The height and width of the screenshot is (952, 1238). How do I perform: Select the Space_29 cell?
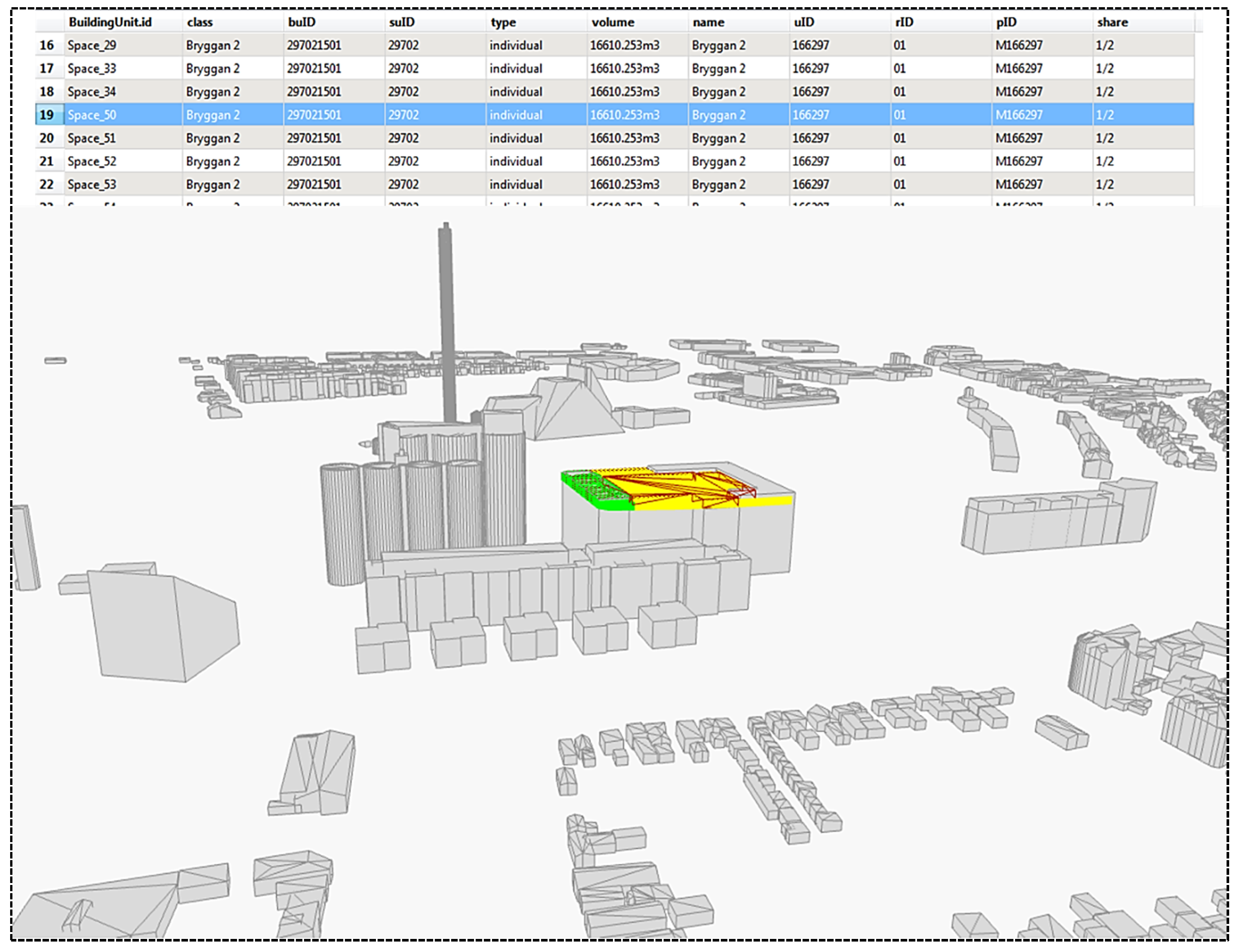[92, 45]
